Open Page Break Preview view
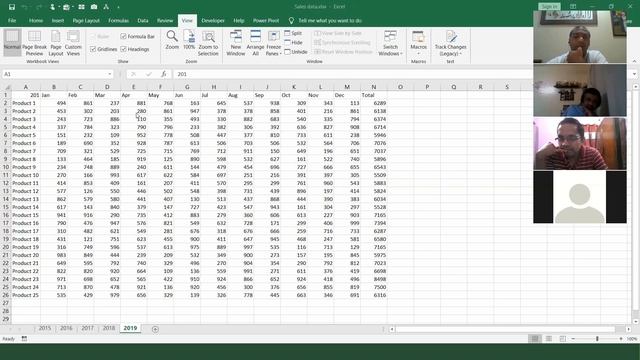 (34, 43)
